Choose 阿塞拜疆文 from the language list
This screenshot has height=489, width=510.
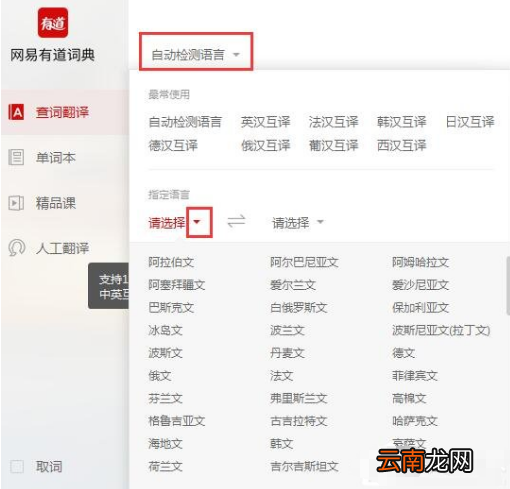[x=177, y=285]
